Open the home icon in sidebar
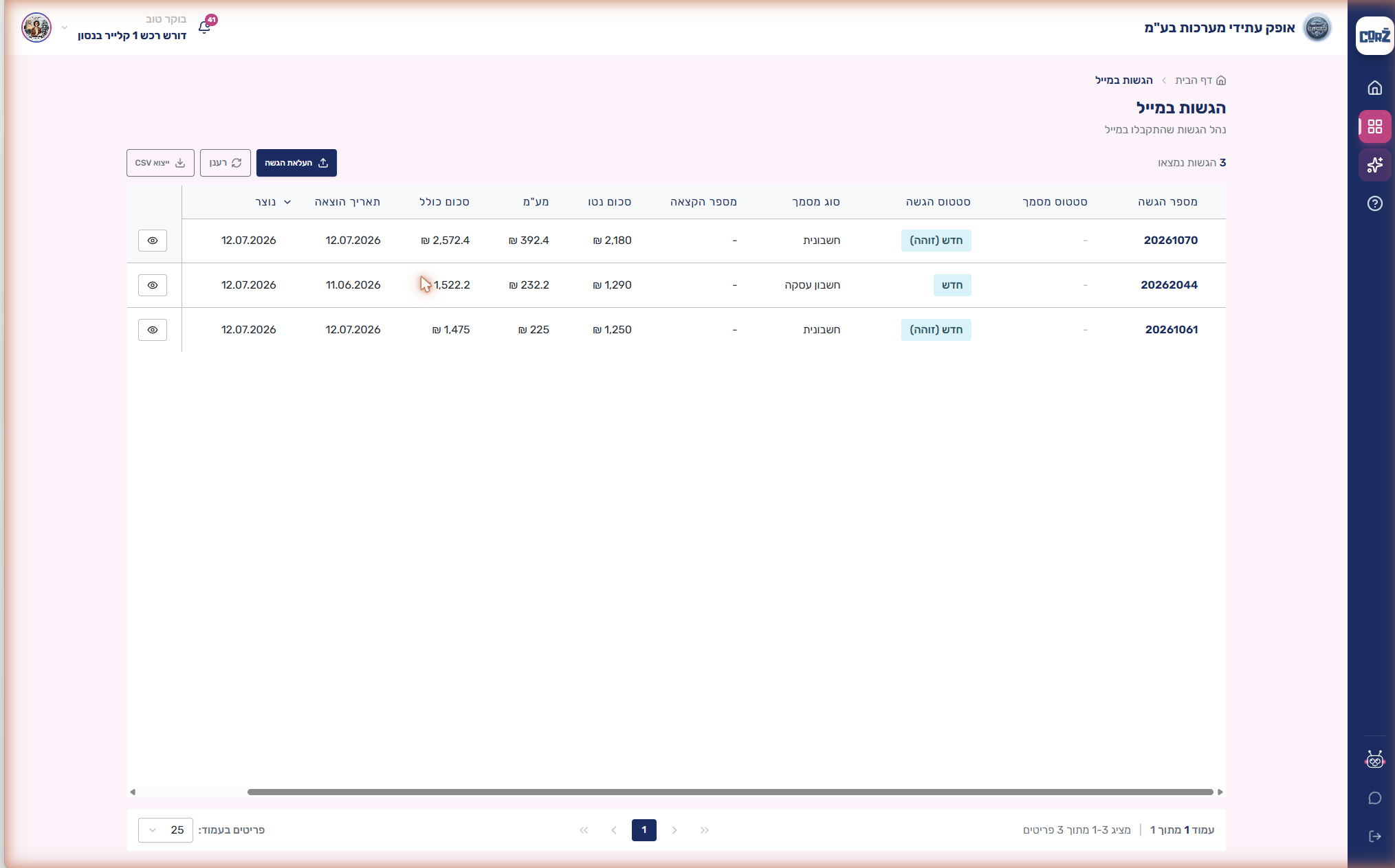1395x868 pixels. pos(1374,88)
